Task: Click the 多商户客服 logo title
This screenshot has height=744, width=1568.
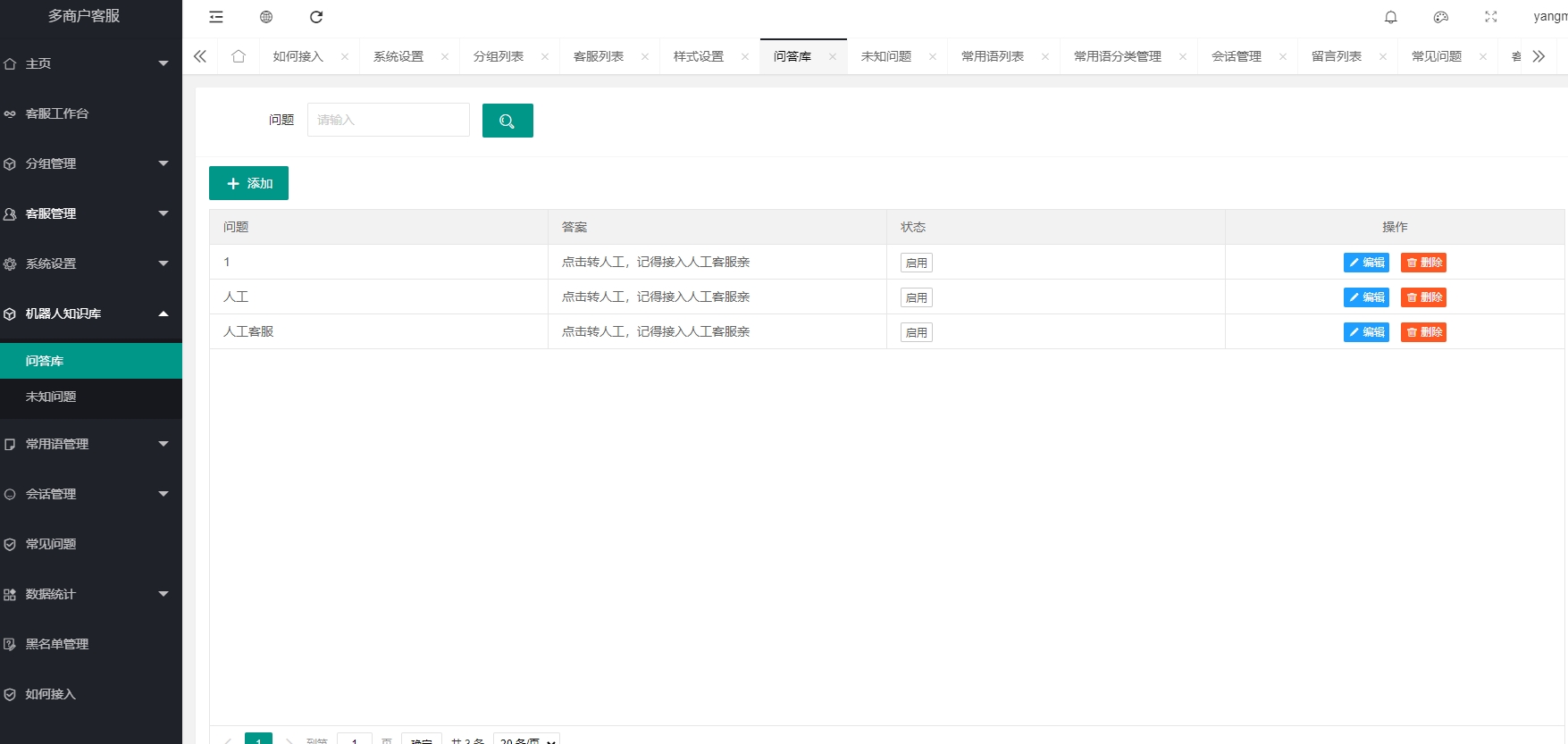Action: pyautogui.click(x=84, y=16)
